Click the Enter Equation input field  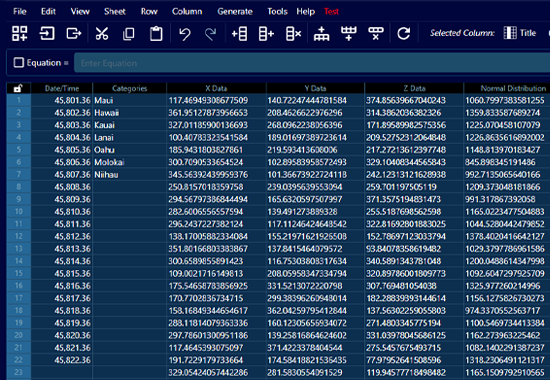[311, 63]
